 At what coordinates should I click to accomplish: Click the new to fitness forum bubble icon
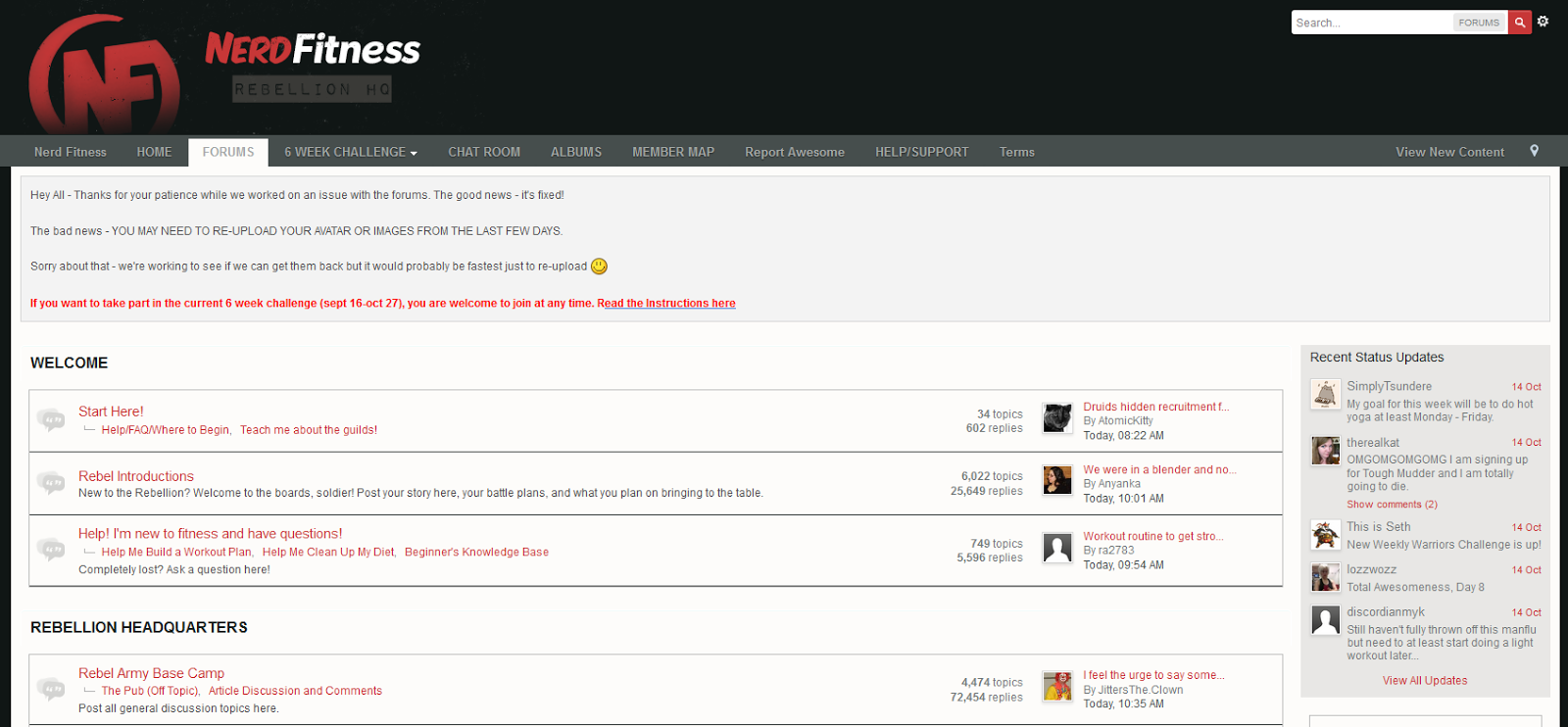pos(51,550)
